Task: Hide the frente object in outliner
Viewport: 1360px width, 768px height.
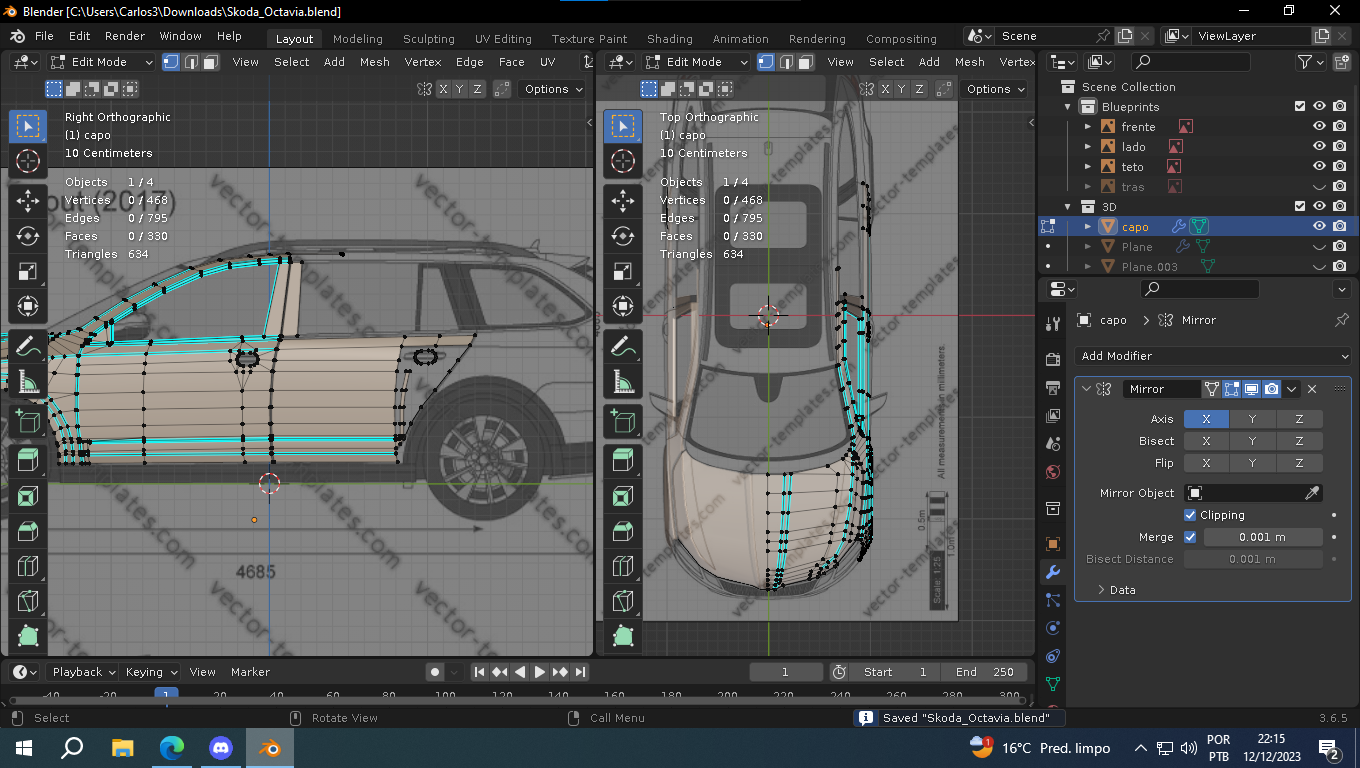Action: pos(1319,126)
